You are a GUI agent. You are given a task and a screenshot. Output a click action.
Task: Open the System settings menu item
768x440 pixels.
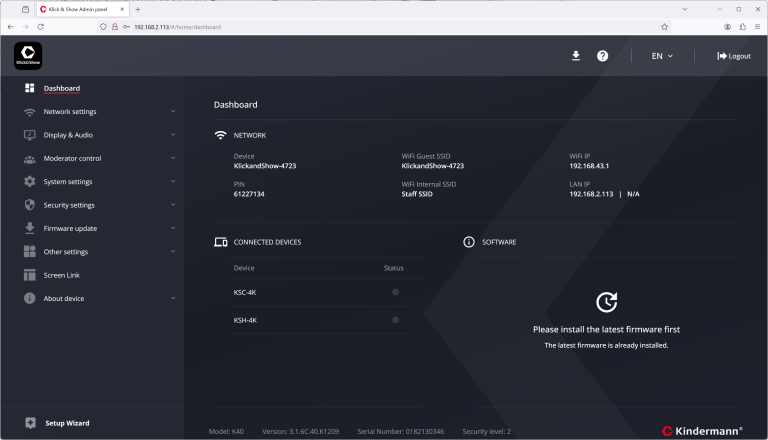(68, 182)
